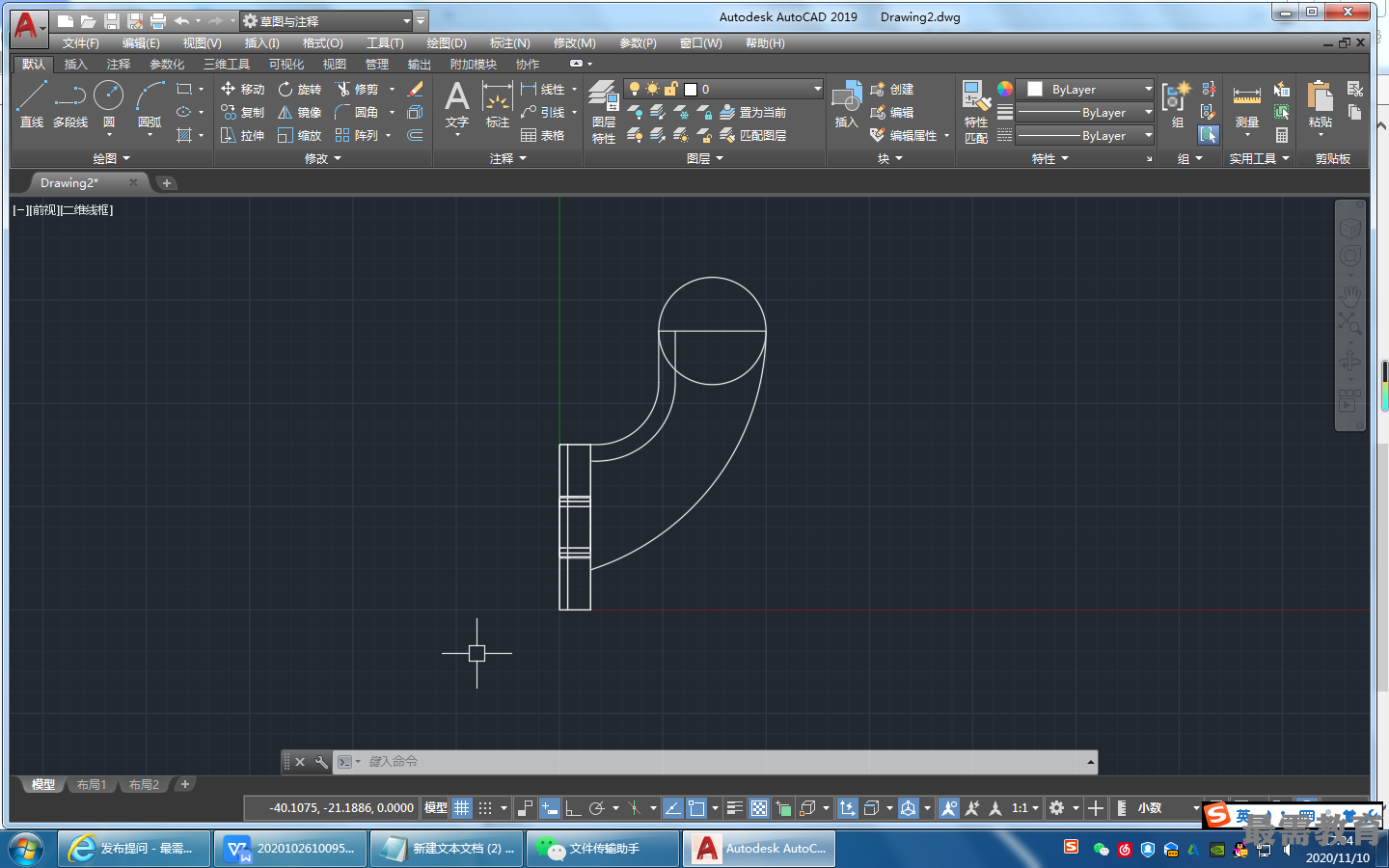Viewport: 1389px width, 868px height.
Task: Click the Table (表格) tool
Action: pyautogui.click(x=543, y=135)
